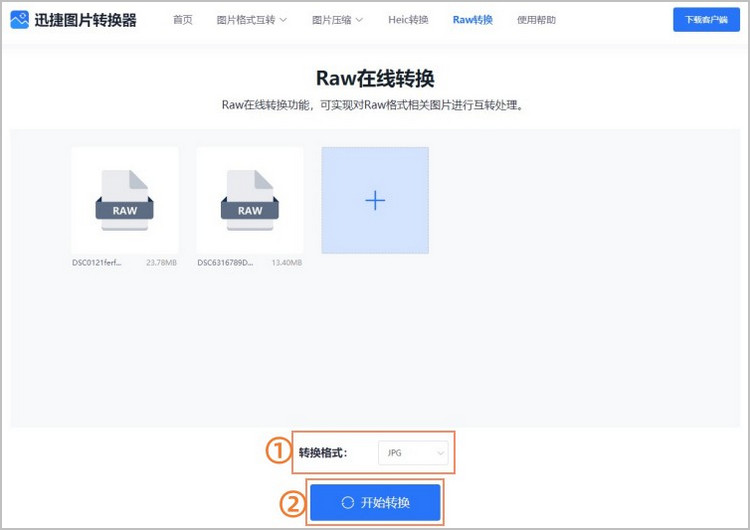Open the 使用帮助 page
This screenshot has height=530, width=750.
pyautogui.click(x=536, y=20)
